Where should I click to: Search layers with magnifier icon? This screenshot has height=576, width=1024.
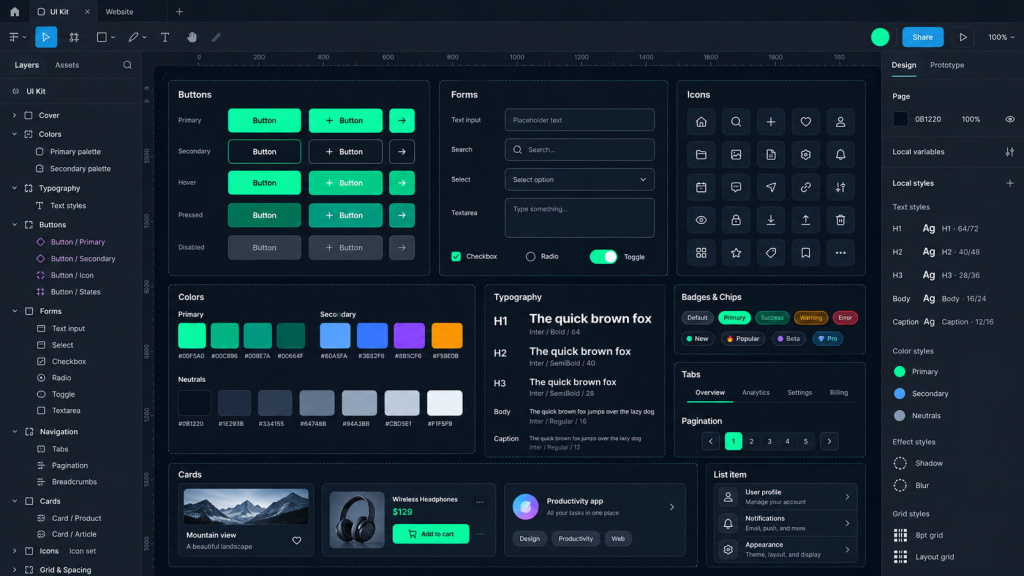[127, 65]
